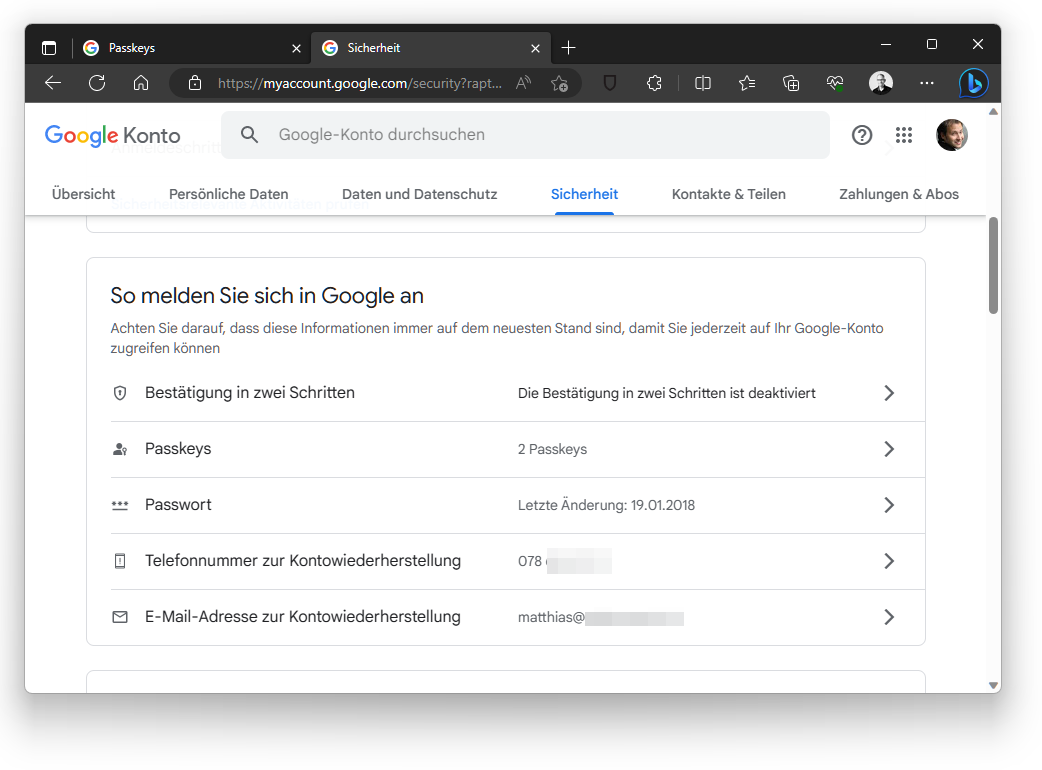The height and width of the screenshot is (770, 1042).
Task: Select the Sicherheit browser tab
Action: click(431, 48)
